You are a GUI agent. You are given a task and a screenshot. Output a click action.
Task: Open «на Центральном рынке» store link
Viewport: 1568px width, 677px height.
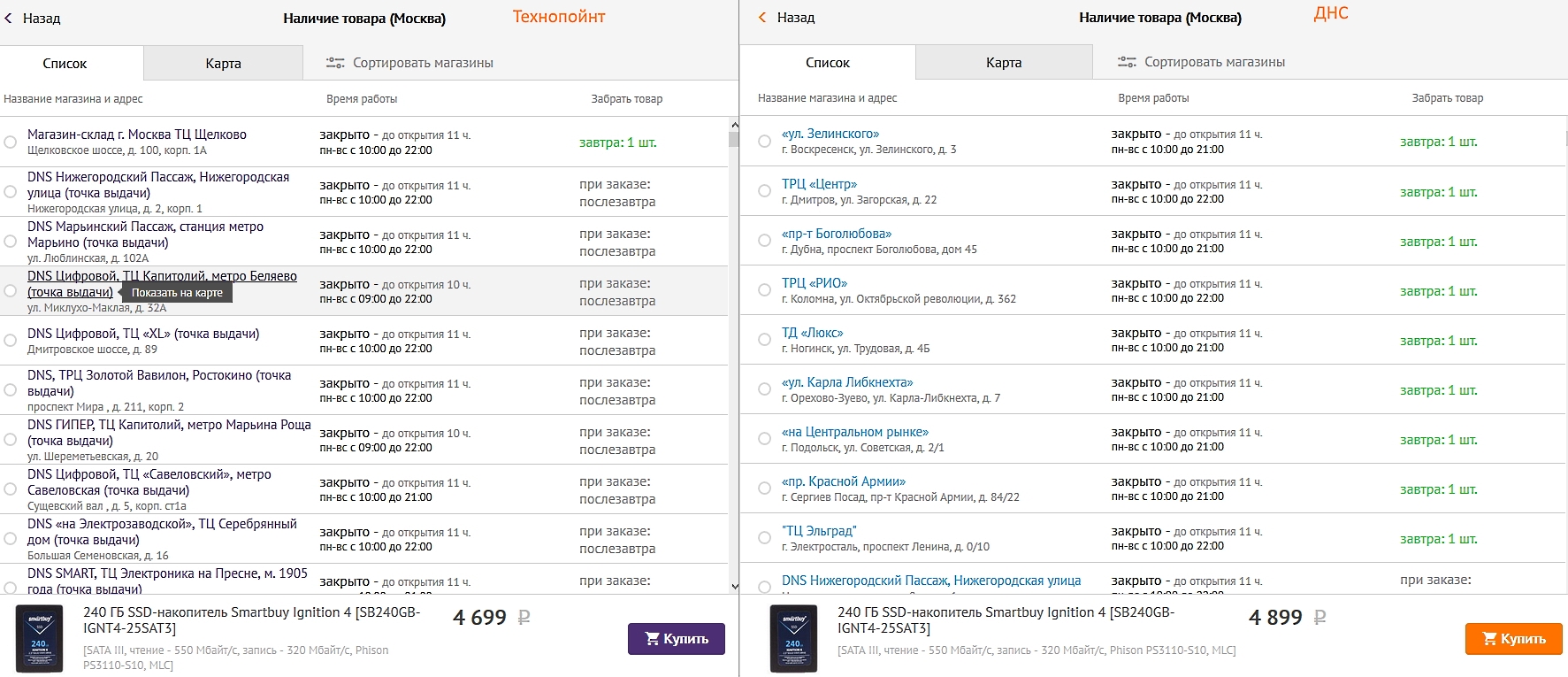(854, 432)
